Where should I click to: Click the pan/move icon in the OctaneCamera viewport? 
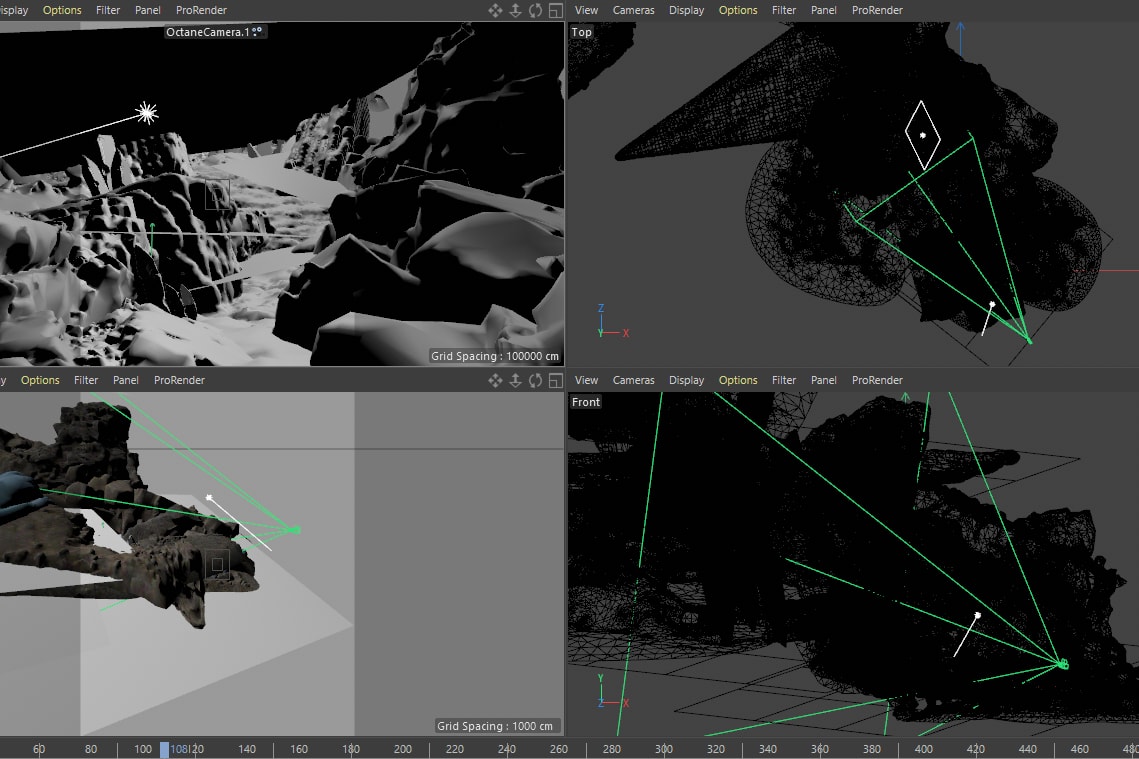click(x=495, y=10)
